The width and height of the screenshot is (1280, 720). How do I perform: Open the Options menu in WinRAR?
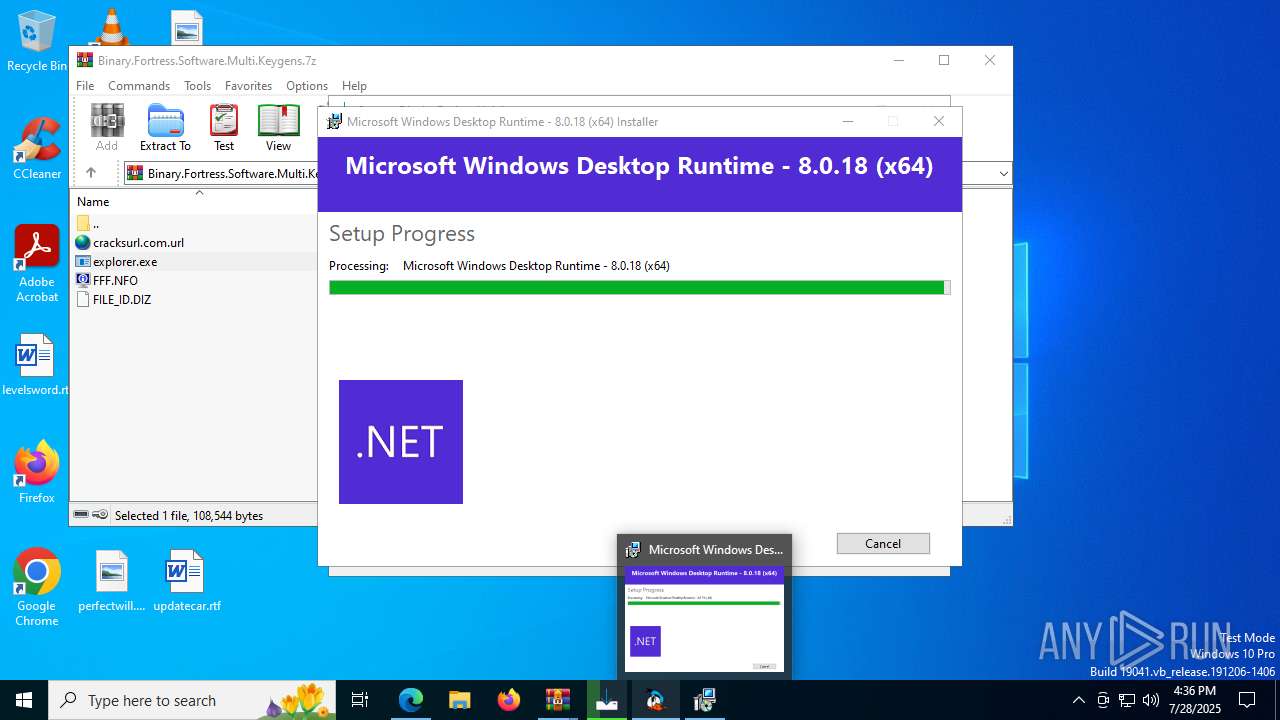click(307, 86)
